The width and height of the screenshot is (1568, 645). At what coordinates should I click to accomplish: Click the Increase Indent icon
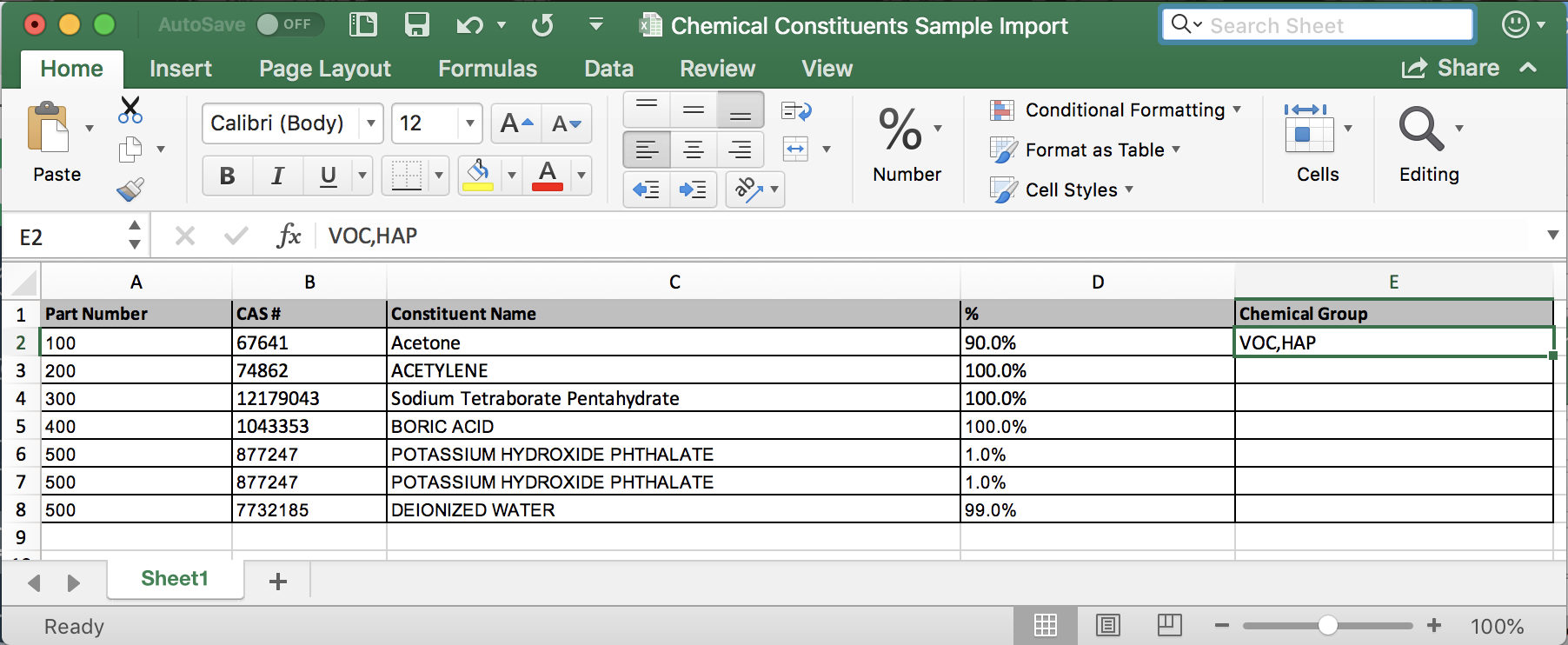click(x=693, y=190)
